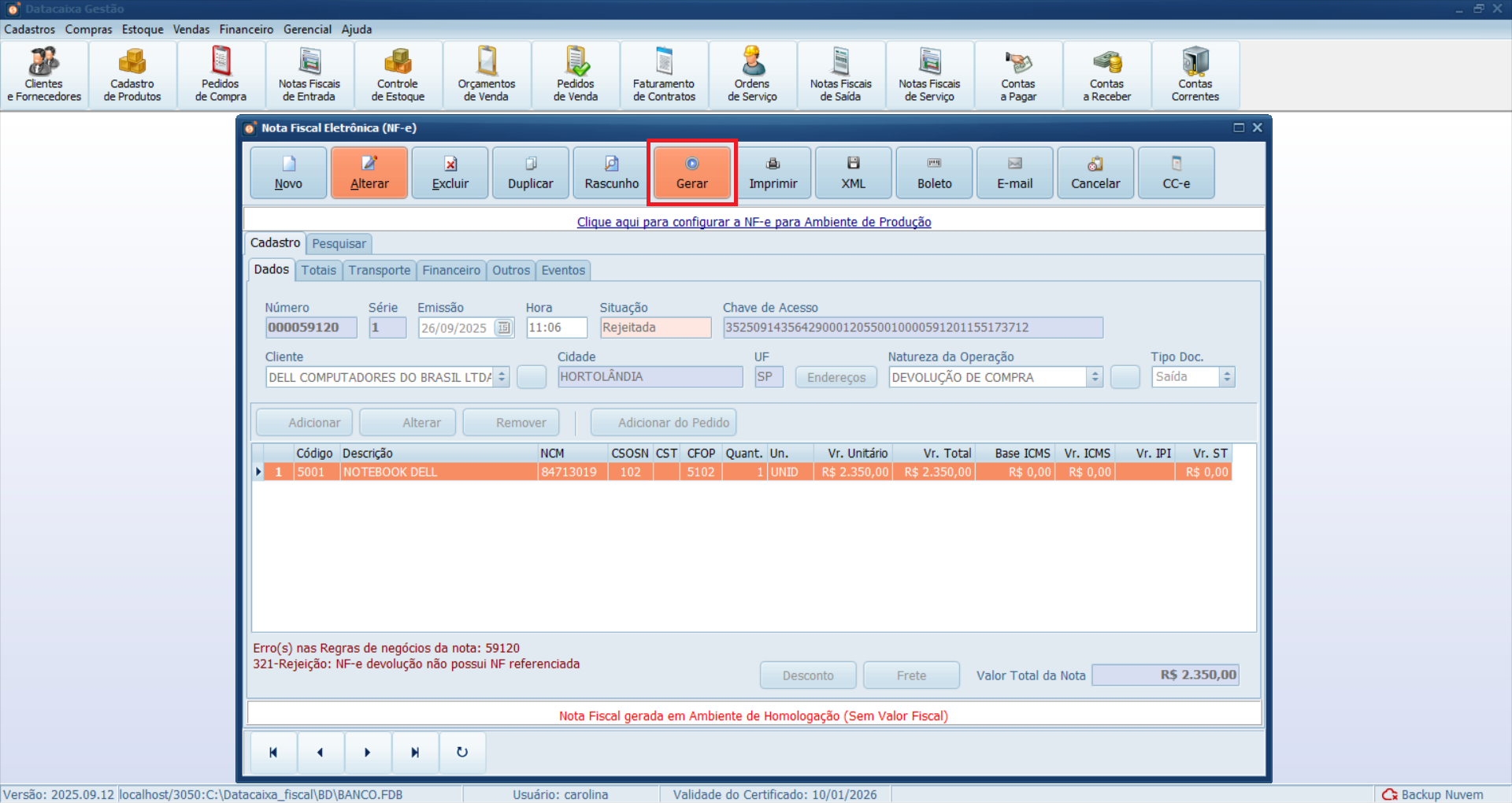Open the CC-e correction letter

coord(1176,173)
